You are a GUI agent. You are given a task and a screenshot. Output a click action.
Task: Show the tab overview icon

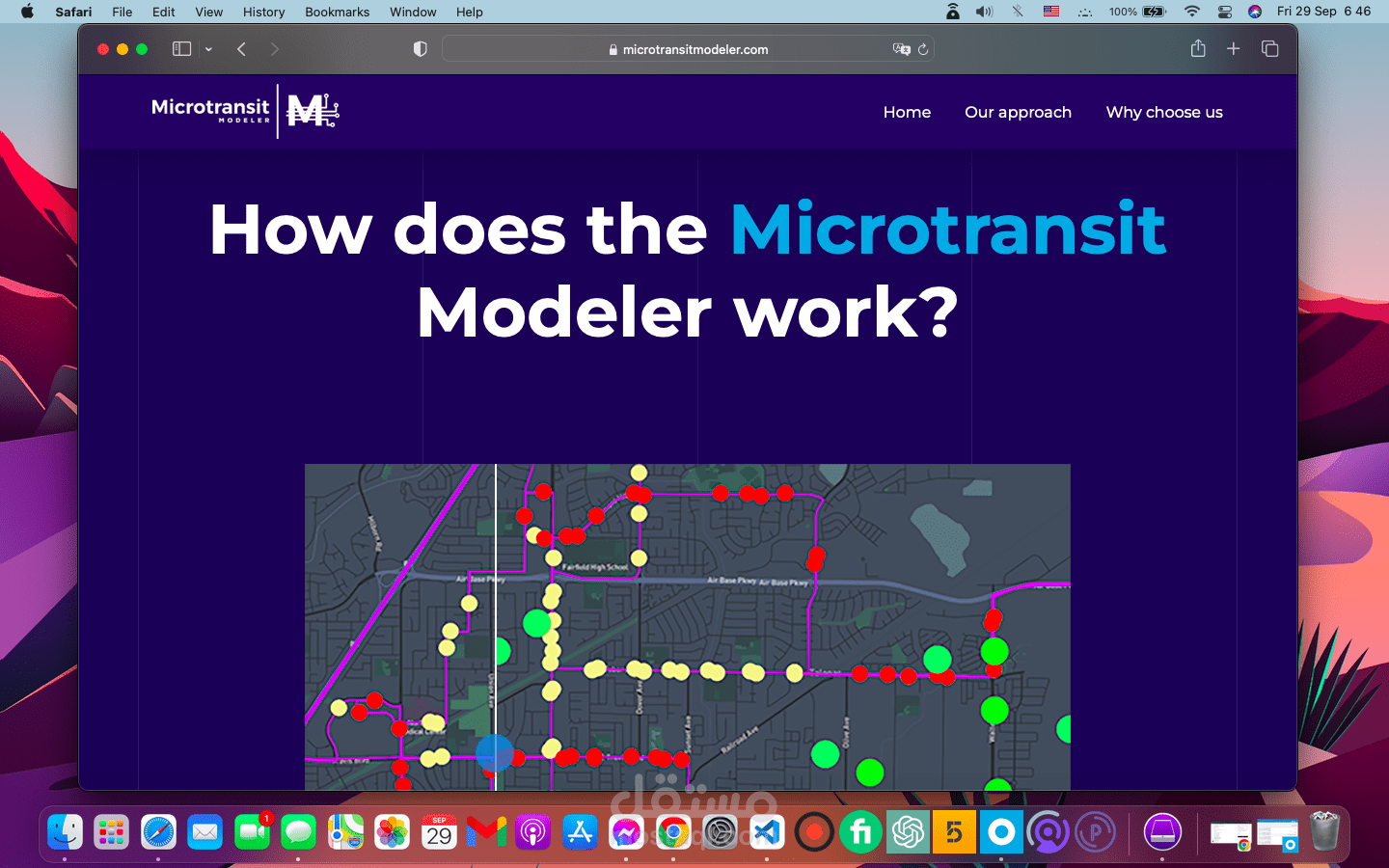coord(1269,48)
